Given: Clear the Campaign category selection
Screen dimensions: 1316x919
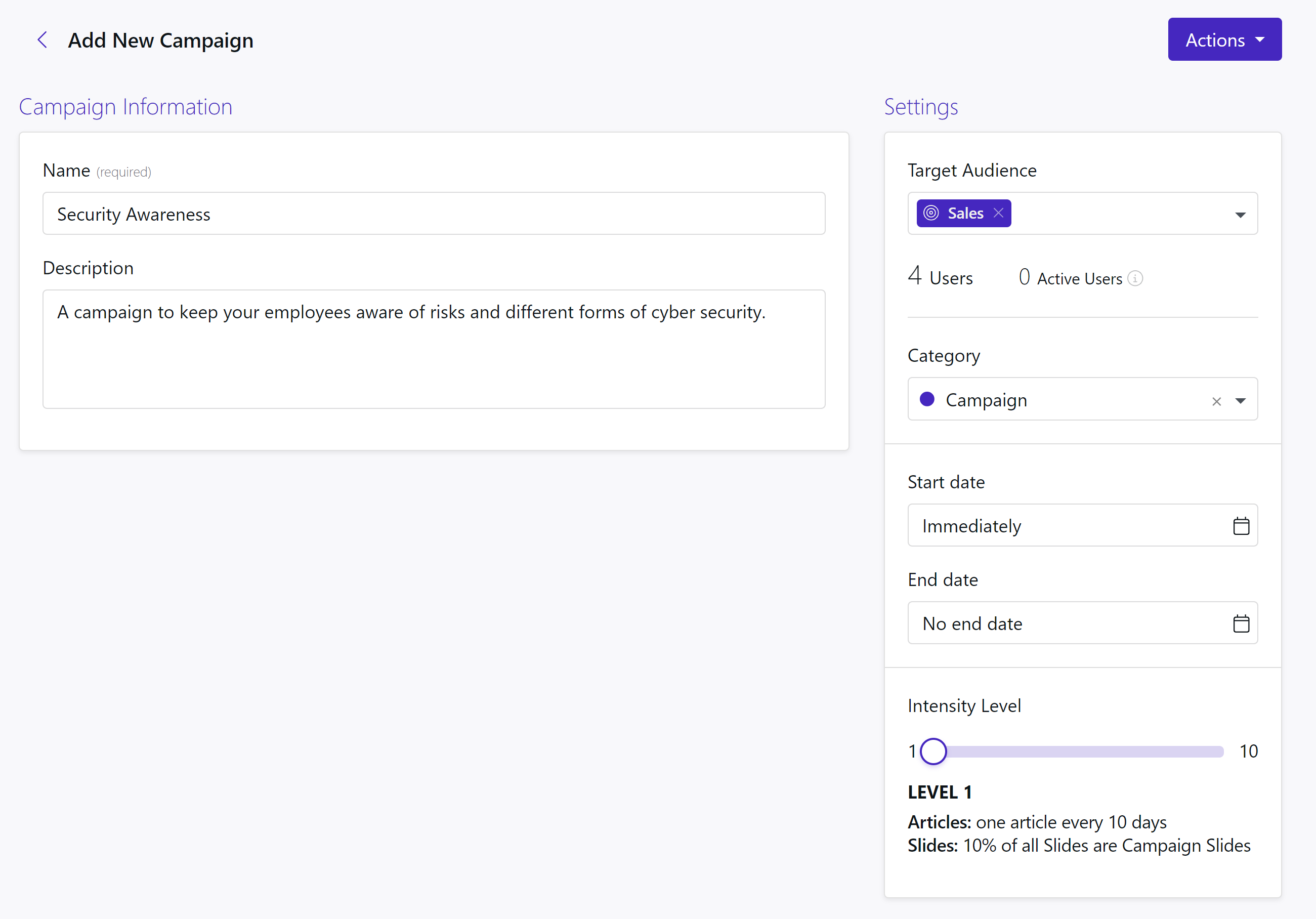Looking at the screenshot, I should click(x=1216, y=401).
